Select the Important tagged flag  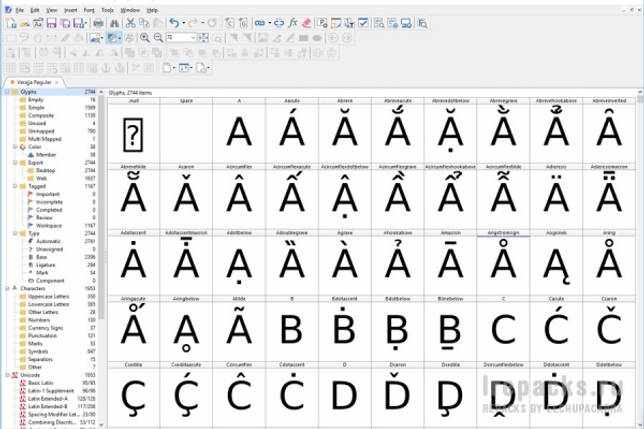tap(48, 194)
